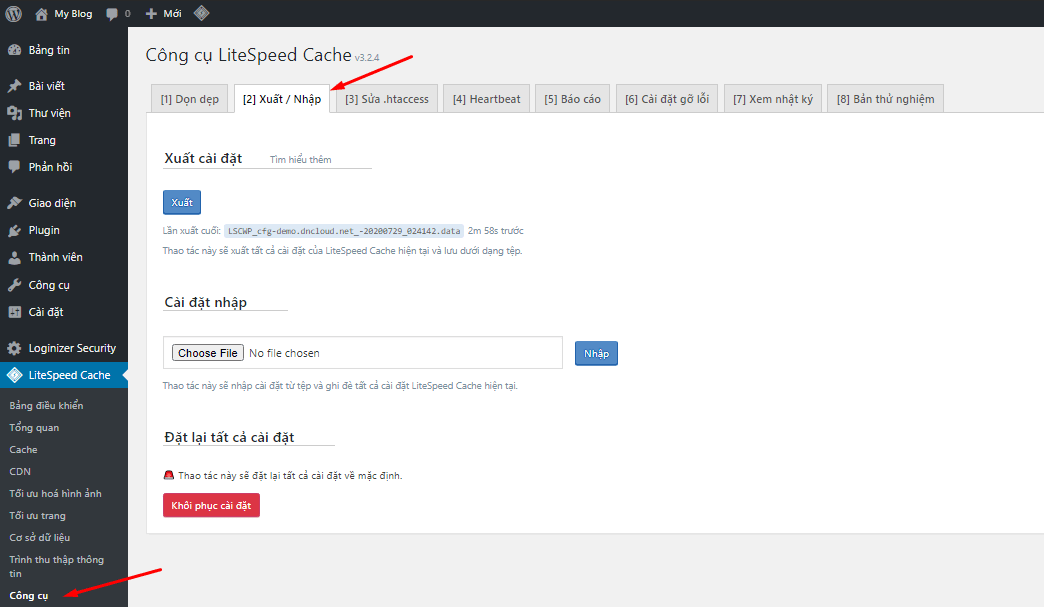Click the Thư viện media icon

[14, 113]
